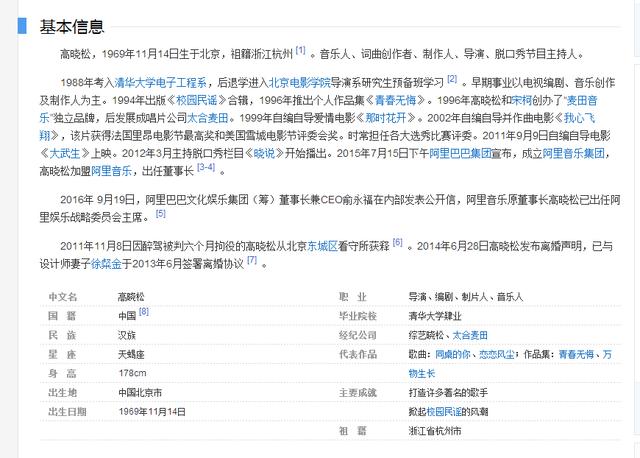Click reference [6] after 看守所获释
Viewport: 640px width, 458px height.
point(397,241)
